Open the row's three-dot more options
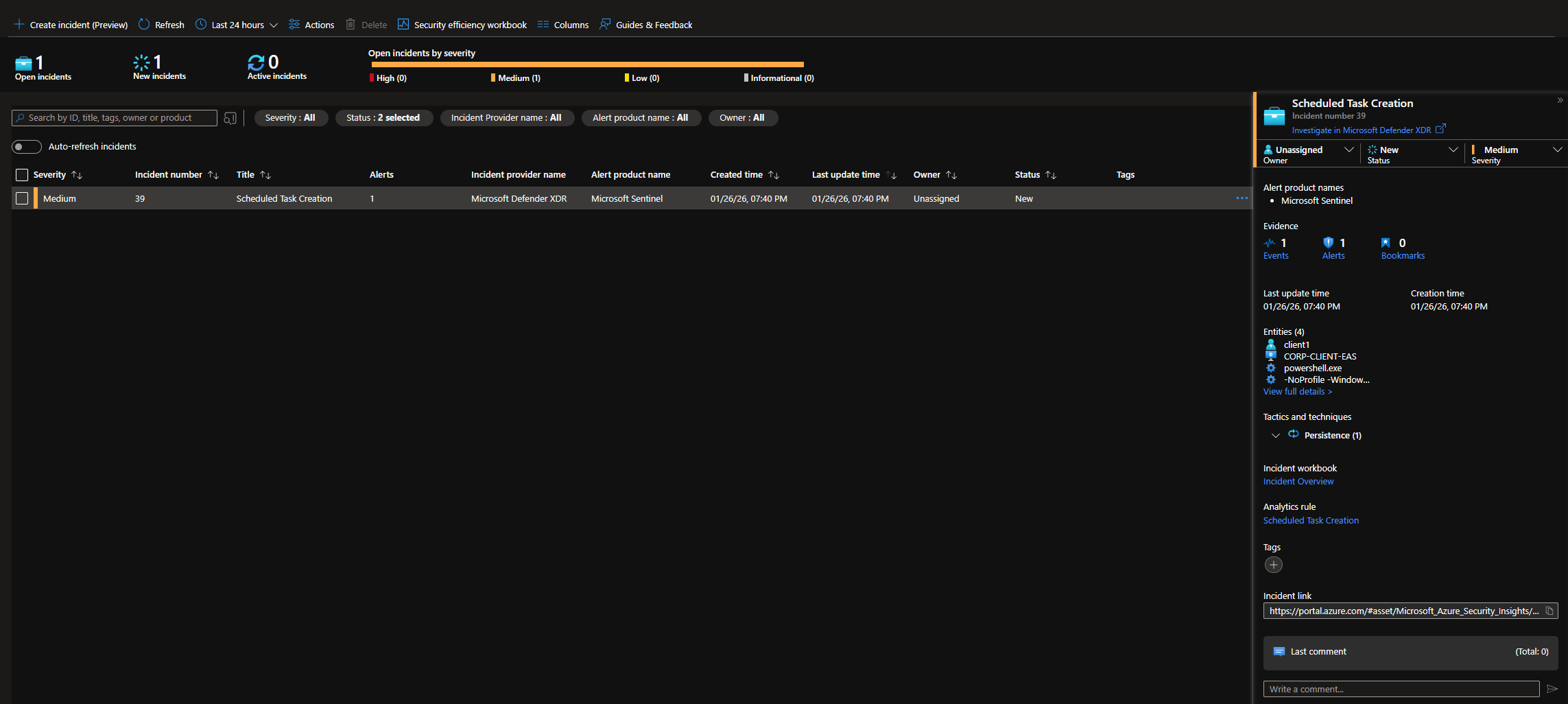The width and height of the screenshot is (1568, 704). coord(1242,198)
